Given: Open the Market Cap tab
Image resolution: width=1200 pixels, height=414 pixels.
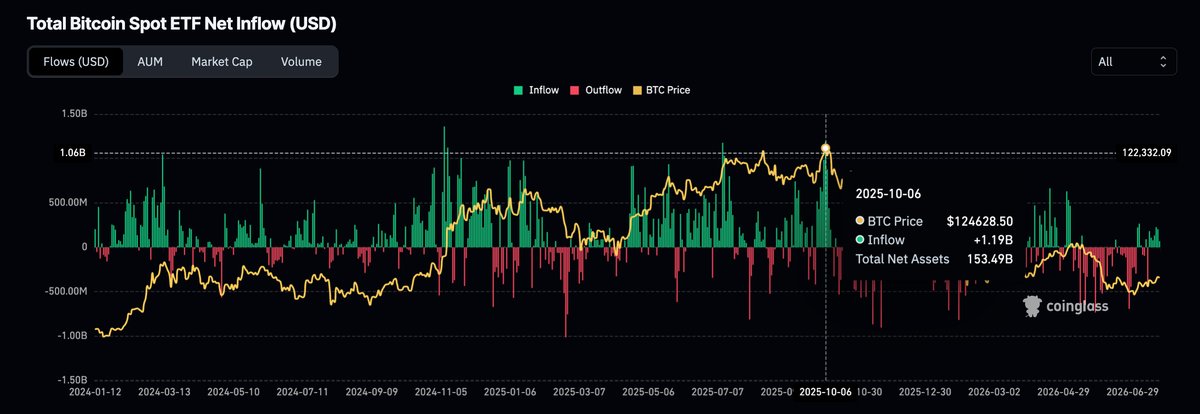Looking at the screenshot, I should (222, 61).
